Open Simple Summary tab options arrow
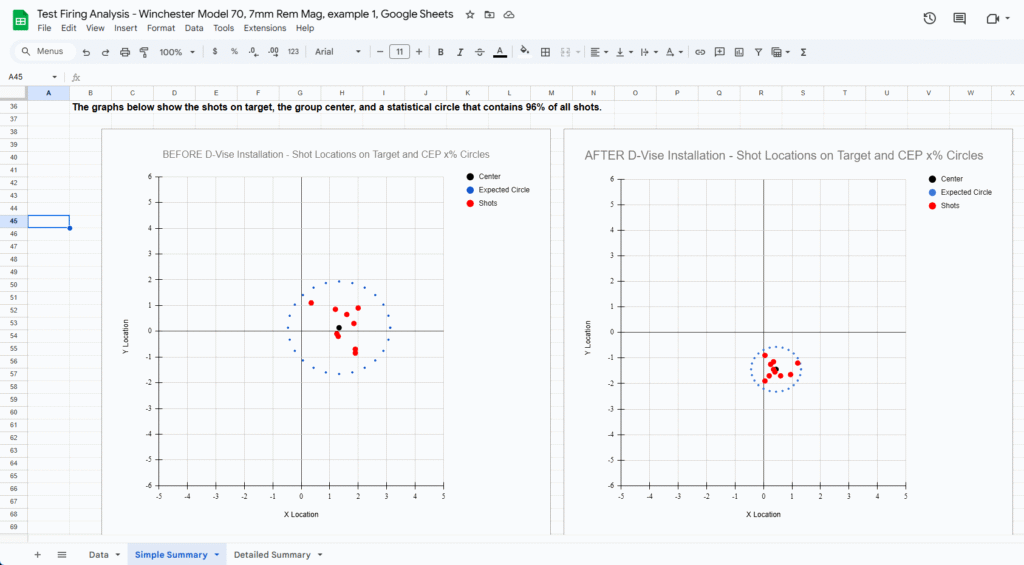Viewport: 1024px width, 565px height. pyautogui.click(x=216, y=555)
